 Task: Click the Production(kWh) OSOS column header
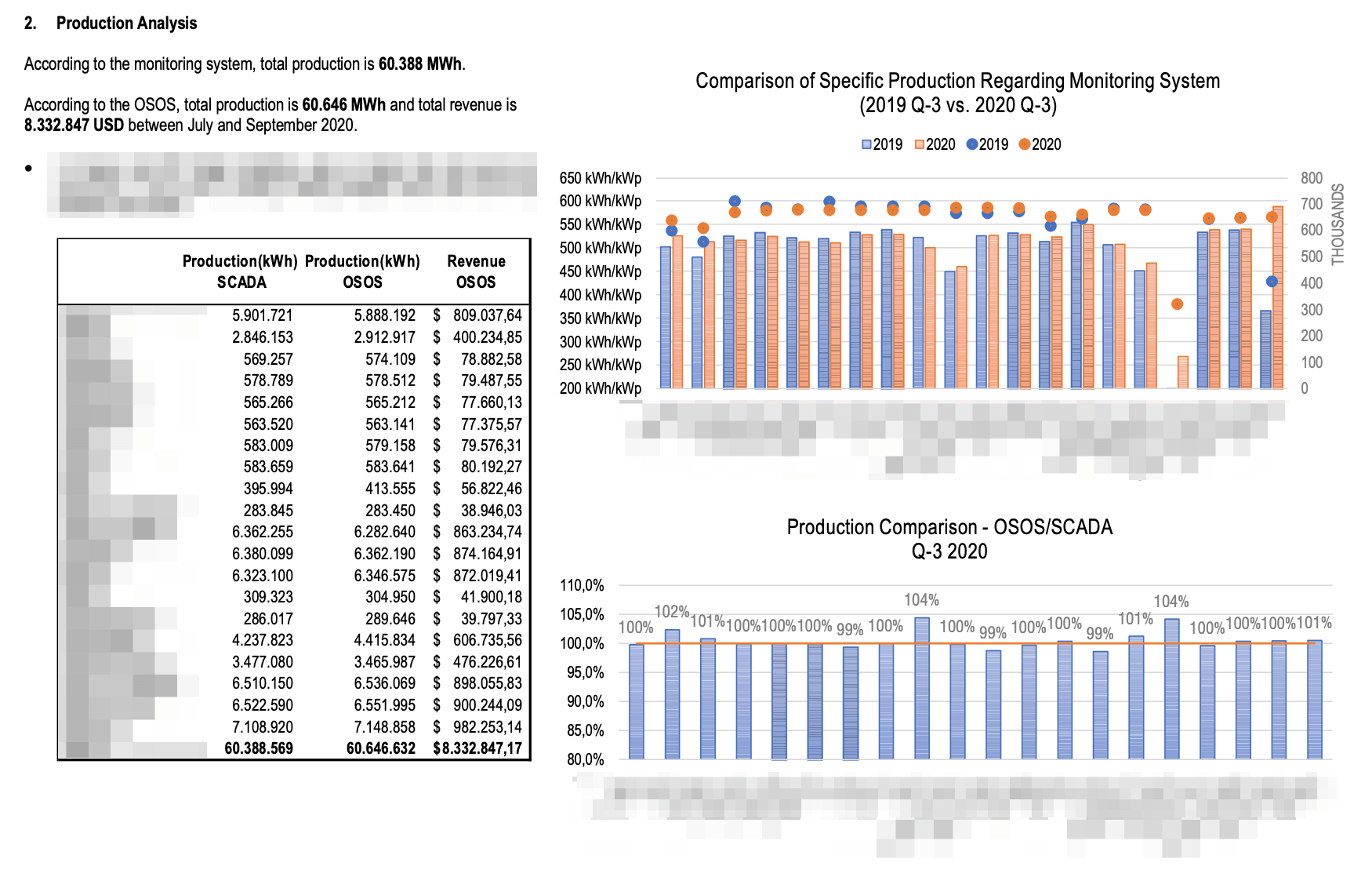coord(362,271)
